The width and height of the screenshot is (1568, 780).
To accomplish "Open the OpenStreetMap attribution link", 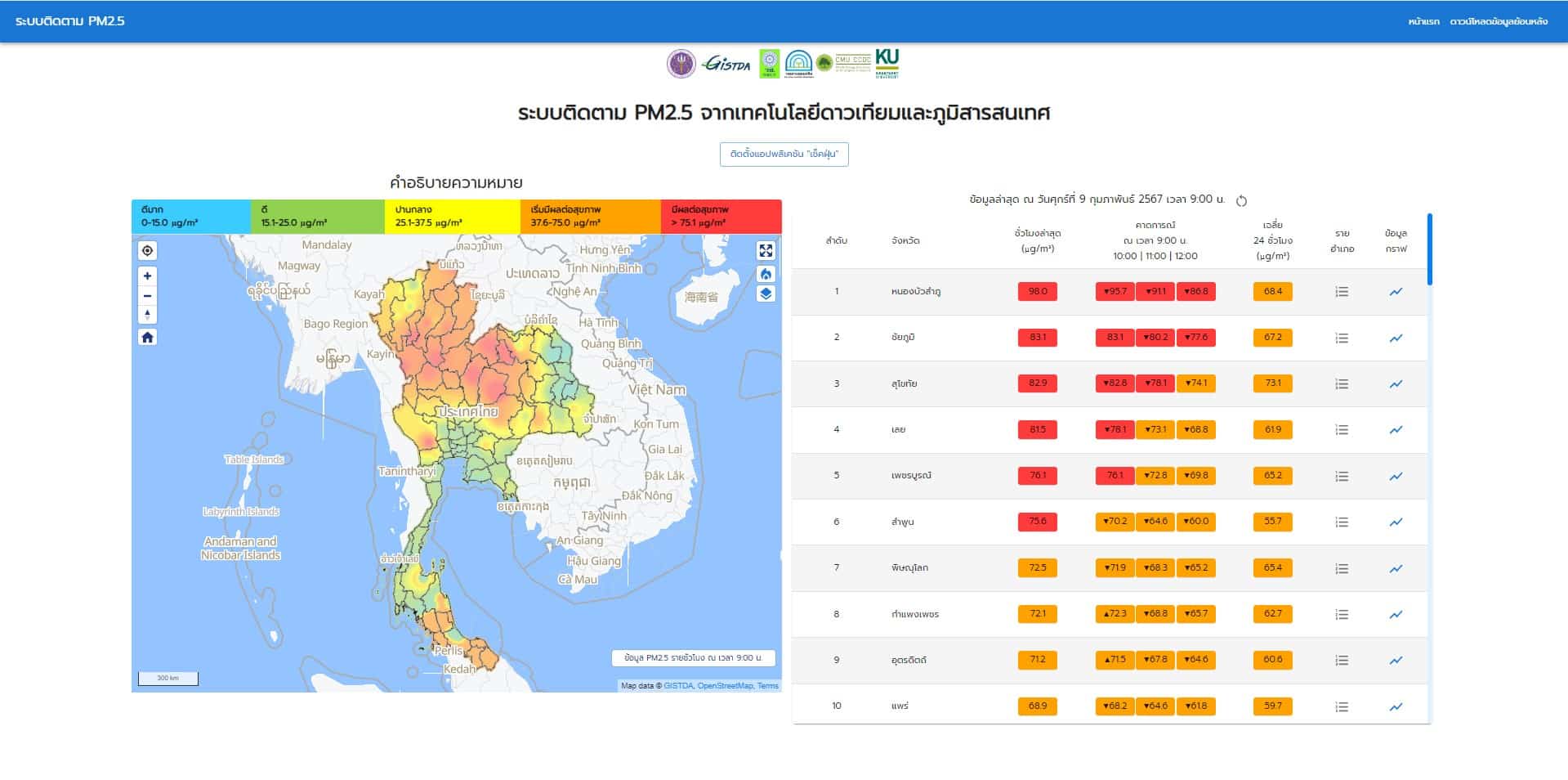I will tap(725, 686).
